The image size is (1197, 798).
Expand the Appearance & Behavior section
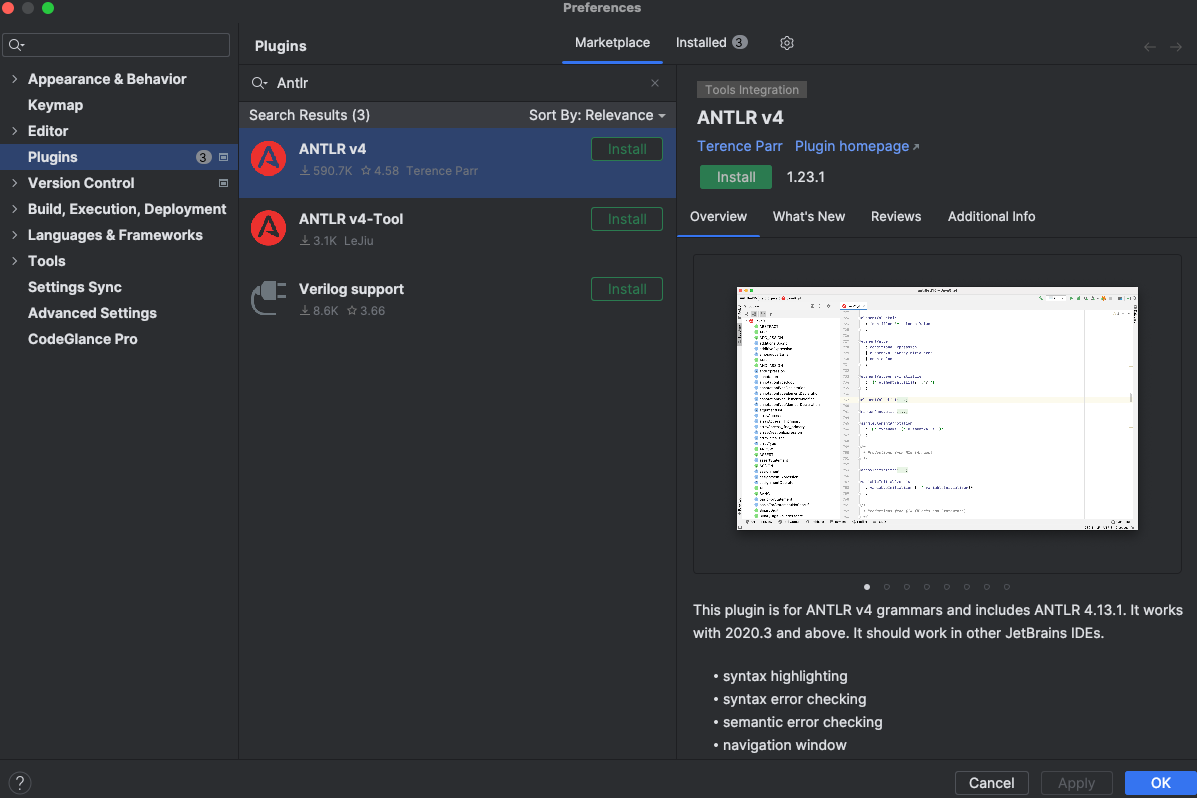pyautogui.click(x=14, y=79)
